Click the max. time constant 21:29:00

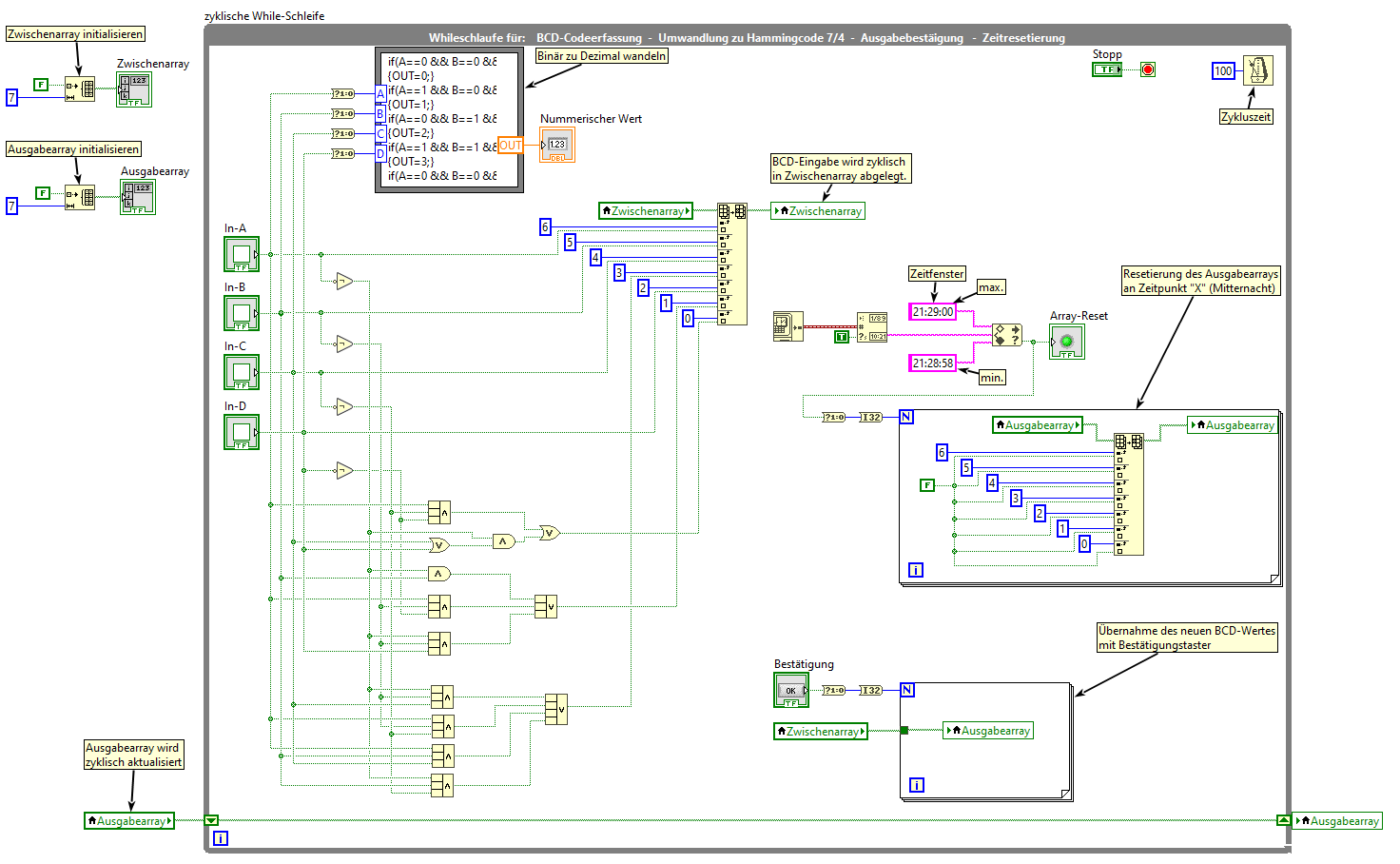[932, 312]
